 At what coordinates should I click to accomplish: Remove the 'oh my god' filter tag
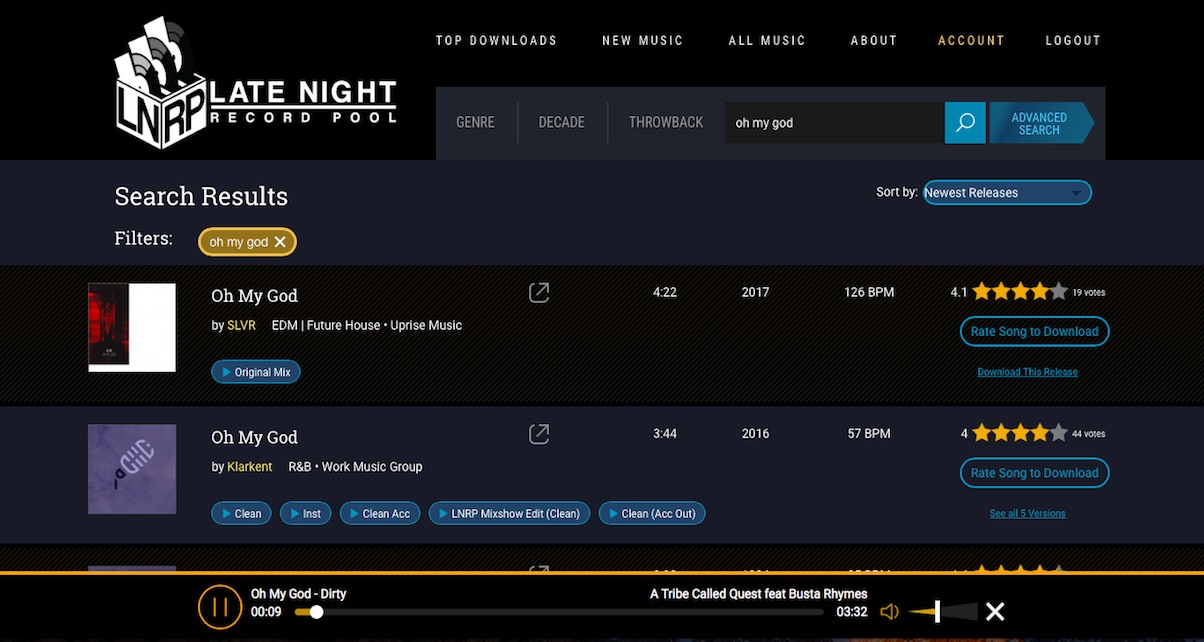coord(280,242)
